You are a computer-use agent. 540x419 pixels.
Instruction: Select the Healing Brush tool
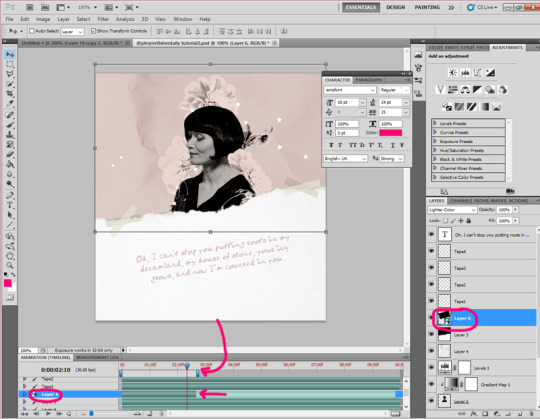10,115
